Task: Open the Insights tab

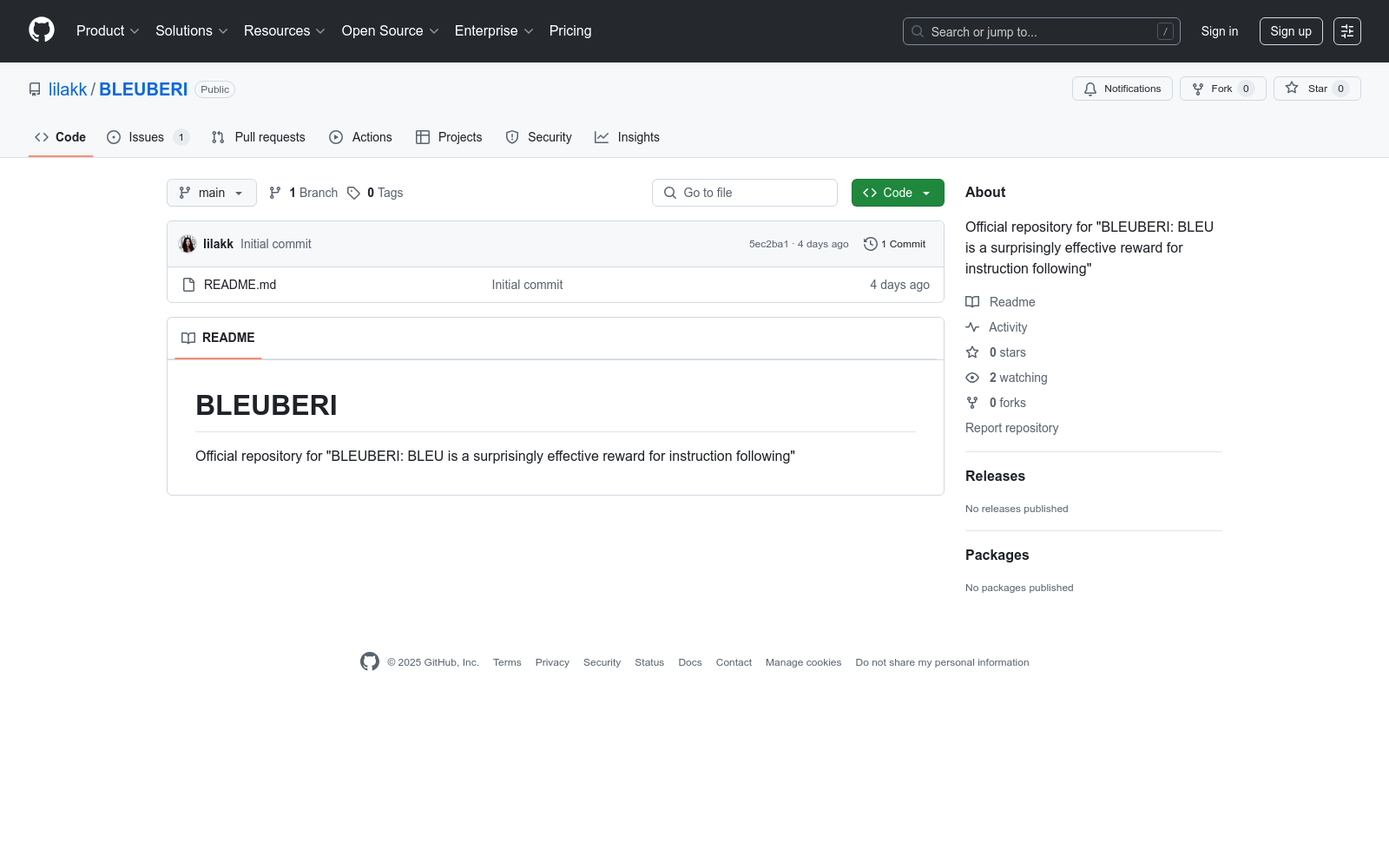Action: click(628, 137)
